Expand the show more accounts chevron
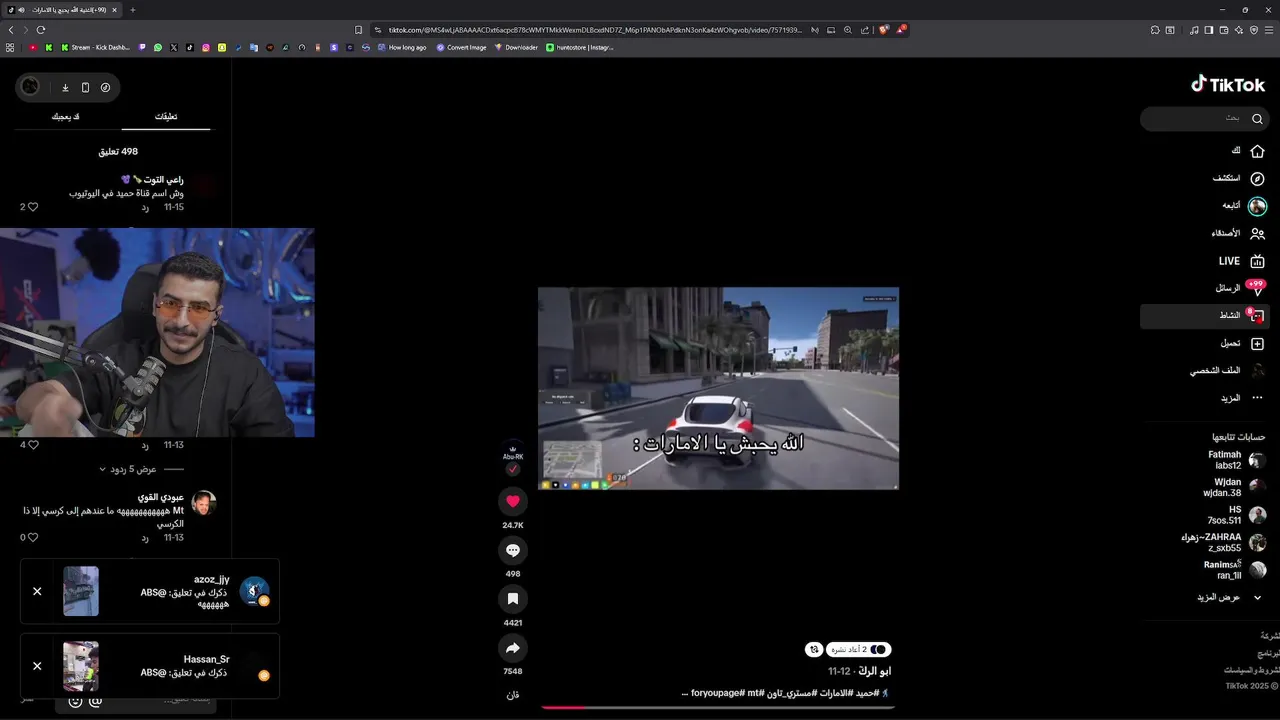This screenshot has height=720, width=1280. (1257, 597)
